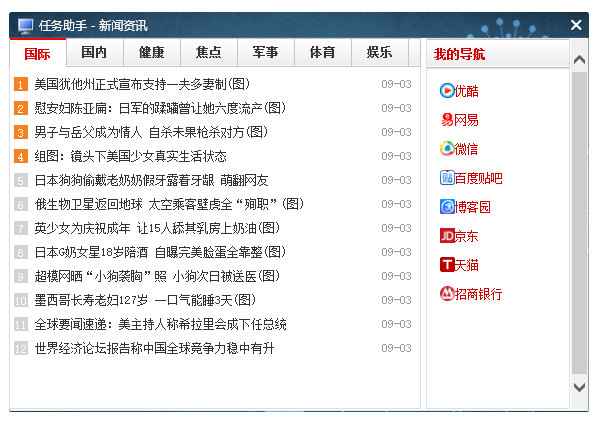Close the 任务助手 news window
599x421 pixels.
click(x=576, y=25)
